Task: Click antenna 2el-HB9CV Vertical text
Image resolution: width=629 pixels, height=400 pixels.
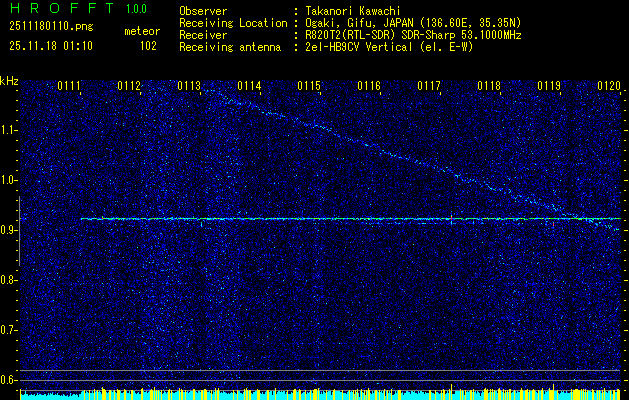Action: (389, 47)
